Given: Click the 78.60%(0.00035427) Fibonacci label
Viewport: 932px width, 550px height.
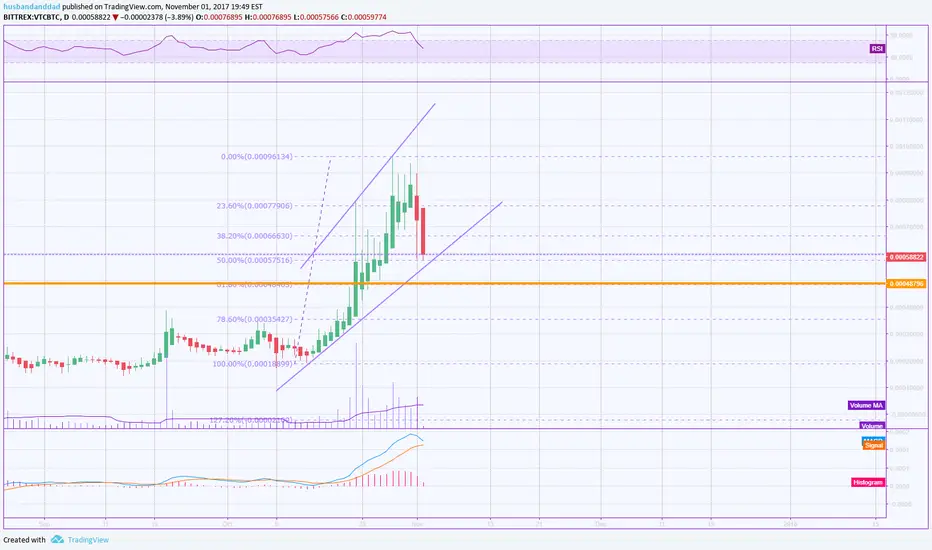Looking at the screenshot, I should tap(254, 319).
